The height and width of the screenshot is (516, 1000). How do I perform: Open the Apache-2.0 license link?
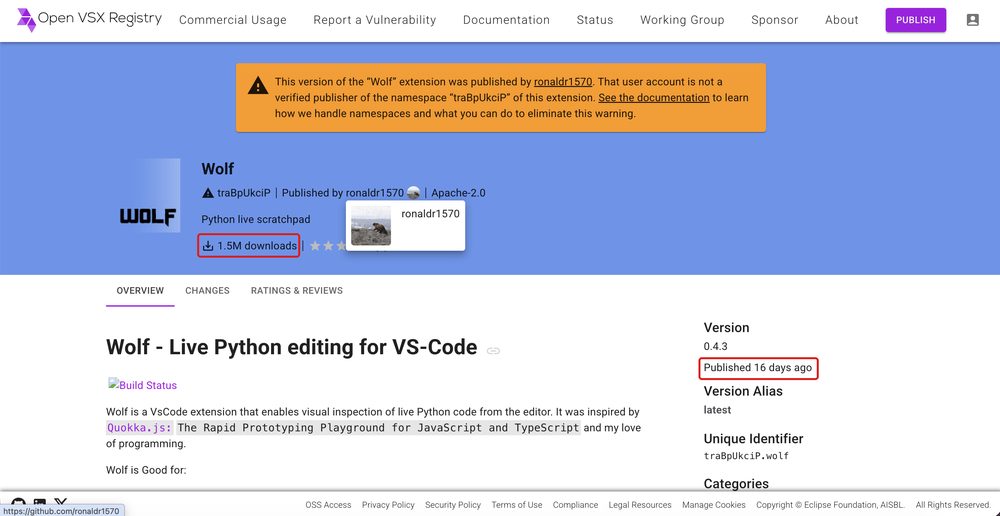click(x=459, y=193)
